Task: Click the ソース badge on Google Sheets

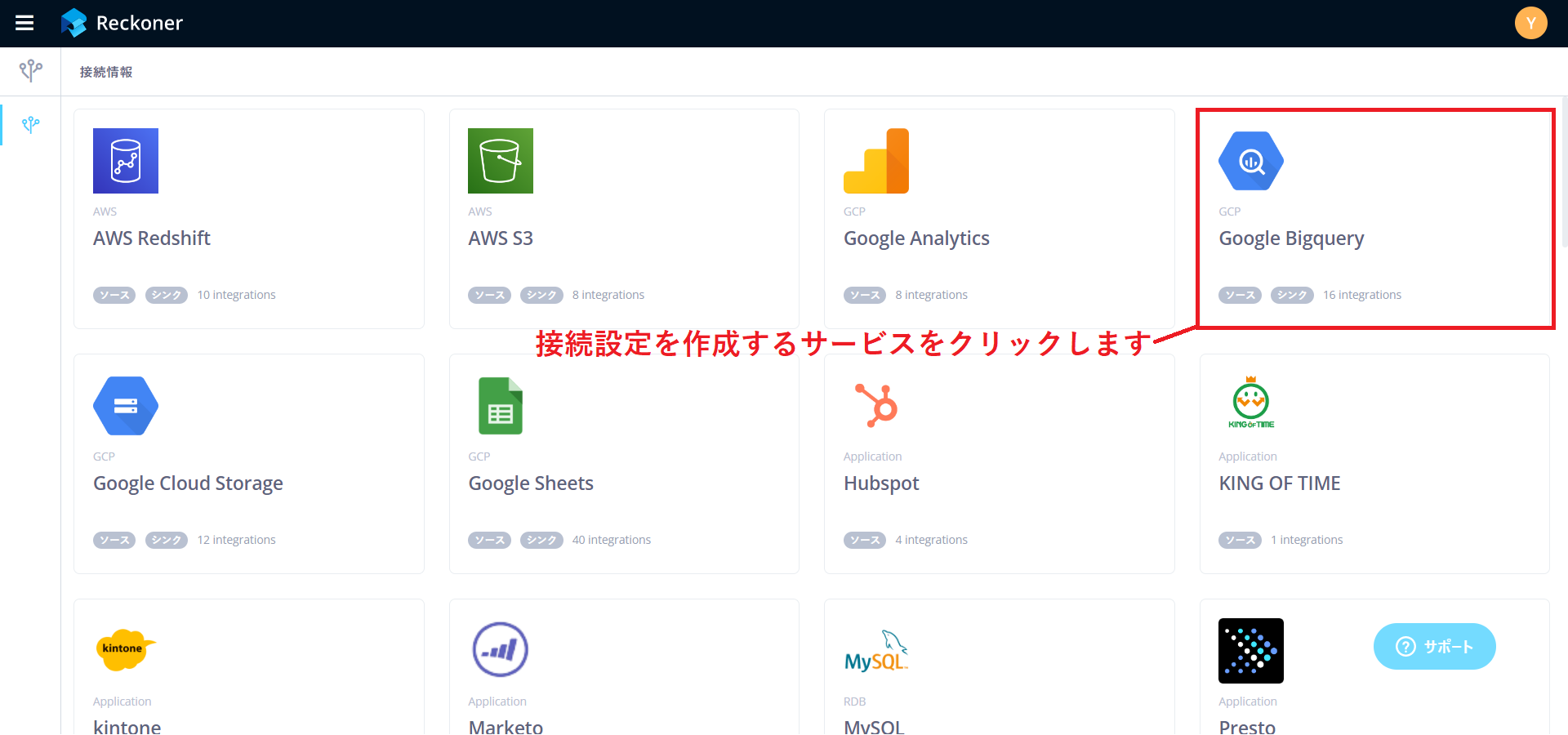Action: click(x=489, y=540)
